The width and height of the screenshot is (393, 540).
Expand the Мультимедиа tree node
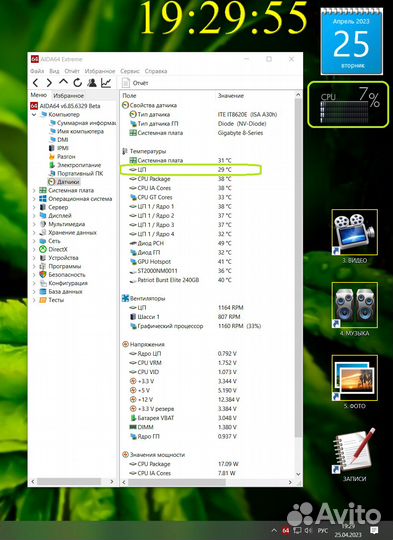(34, 224)
